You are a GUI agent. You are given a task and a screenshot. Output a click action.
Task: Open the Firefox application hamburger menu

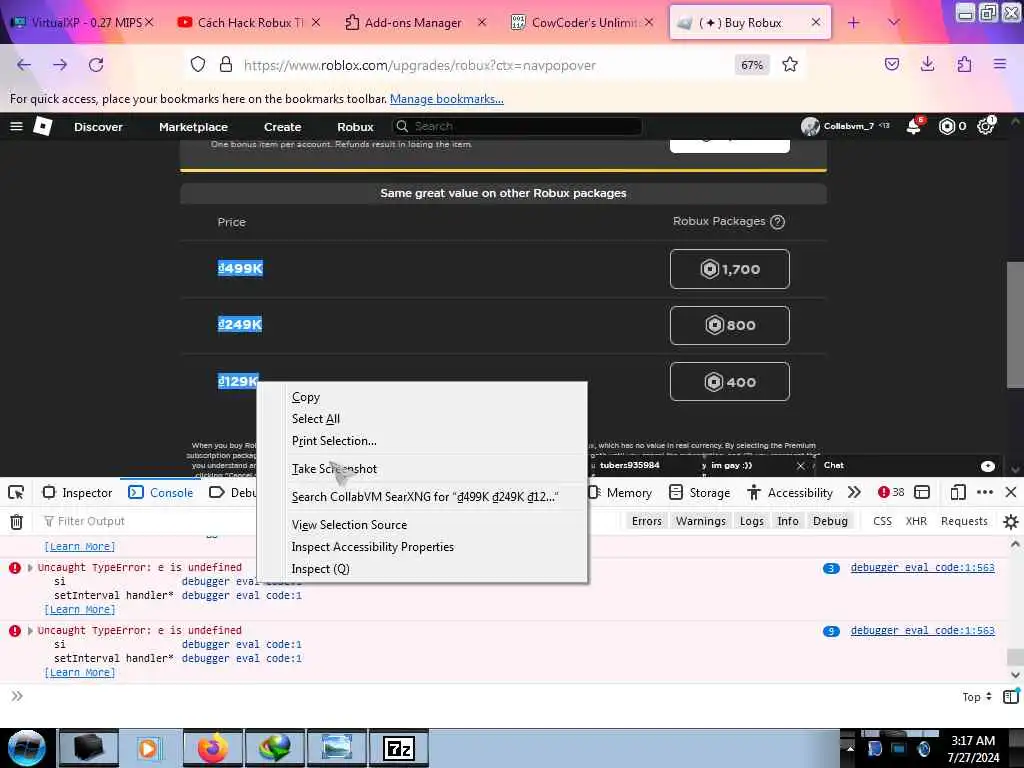coord(1000,64)
